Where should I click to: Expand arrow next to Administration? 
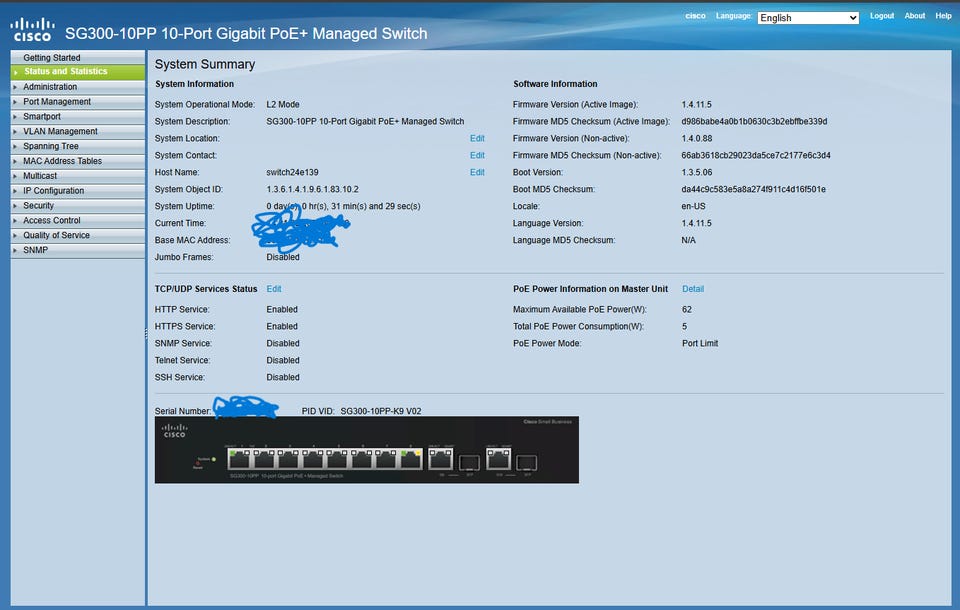pyautogui.click(x=15, y=87)
